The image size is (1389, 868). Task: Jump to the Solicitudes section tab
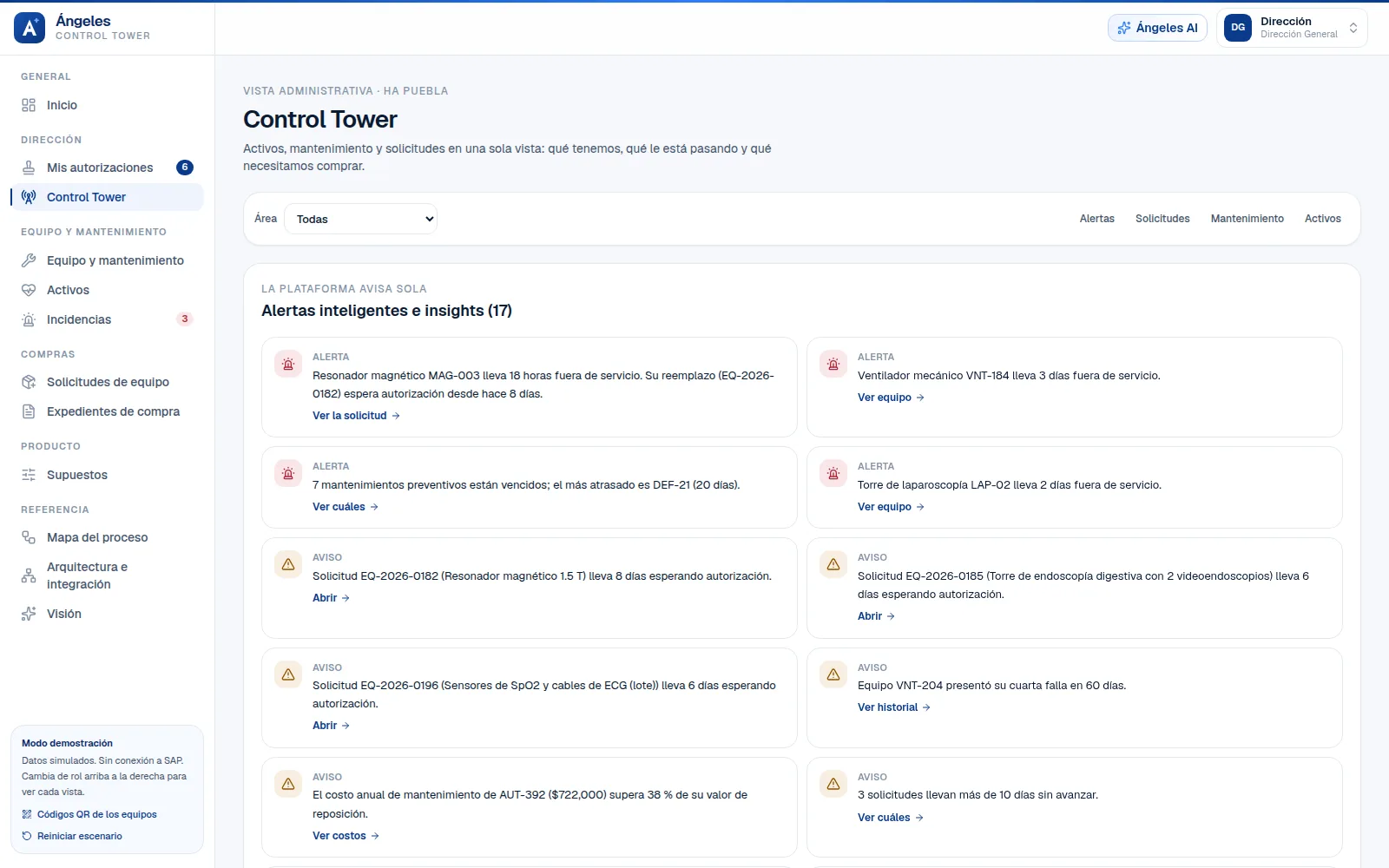[1162, 219]
